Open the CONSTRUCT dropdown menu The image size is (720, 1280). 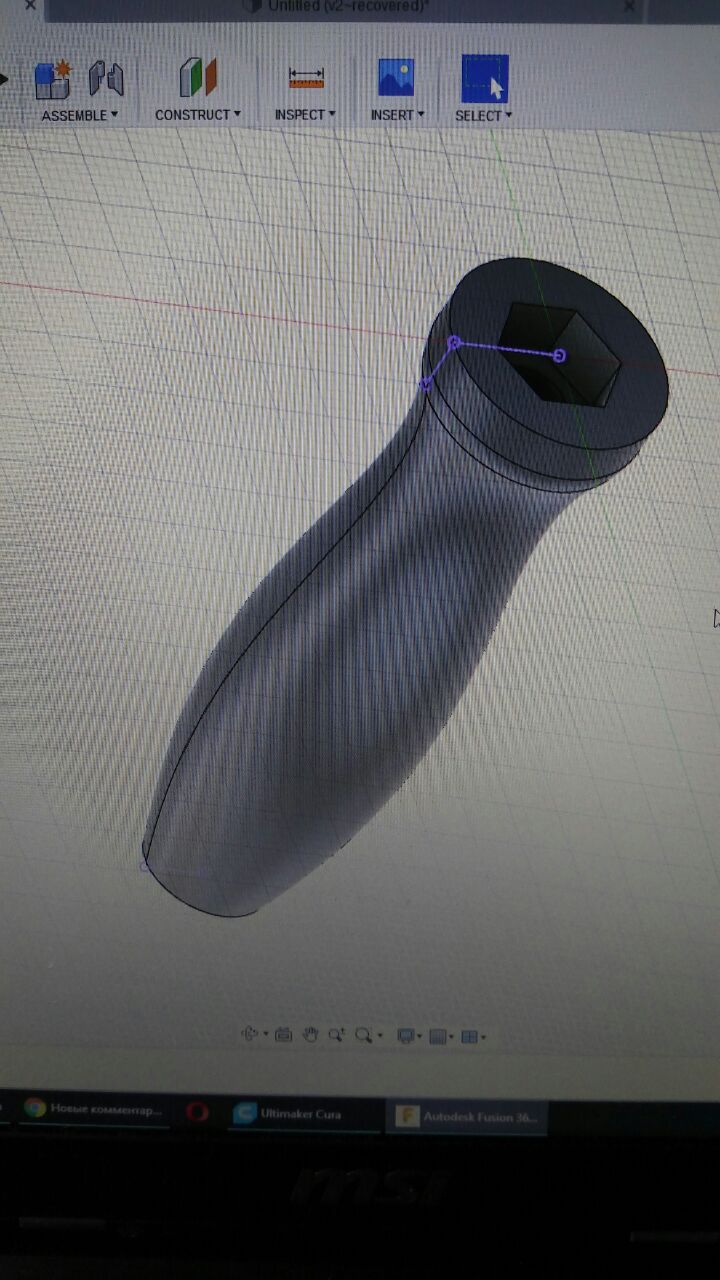[198, 115]
